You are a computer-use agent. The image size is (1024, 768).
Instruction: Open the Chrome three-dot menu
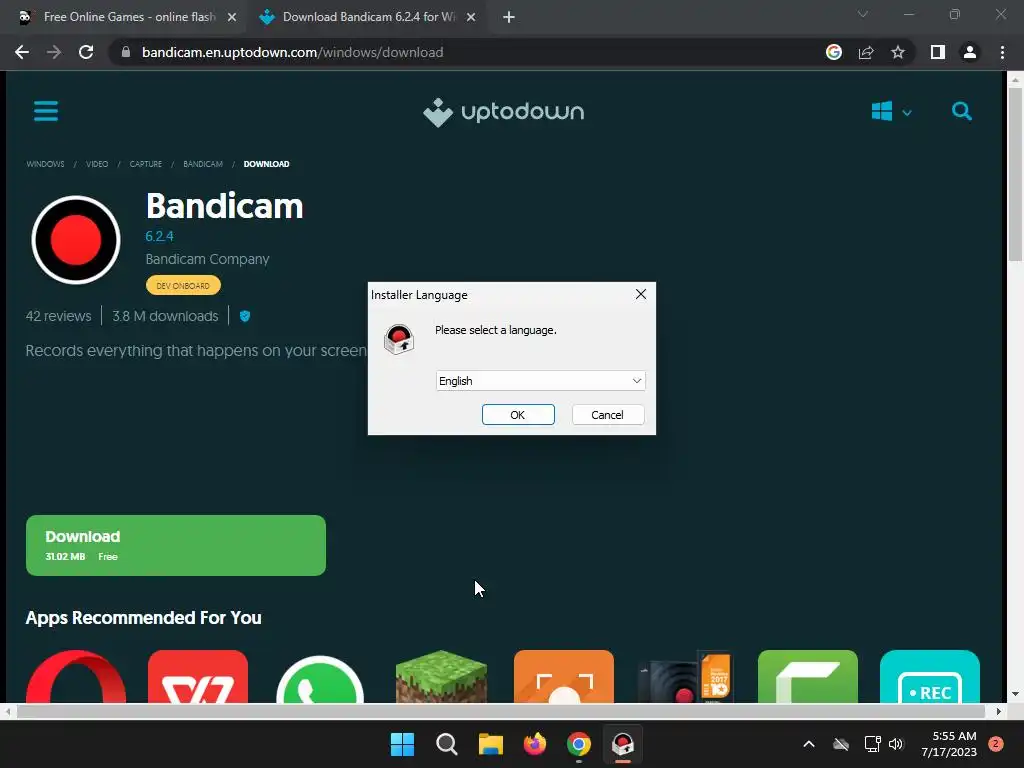pyautogui.click(x=1002, y=52)
